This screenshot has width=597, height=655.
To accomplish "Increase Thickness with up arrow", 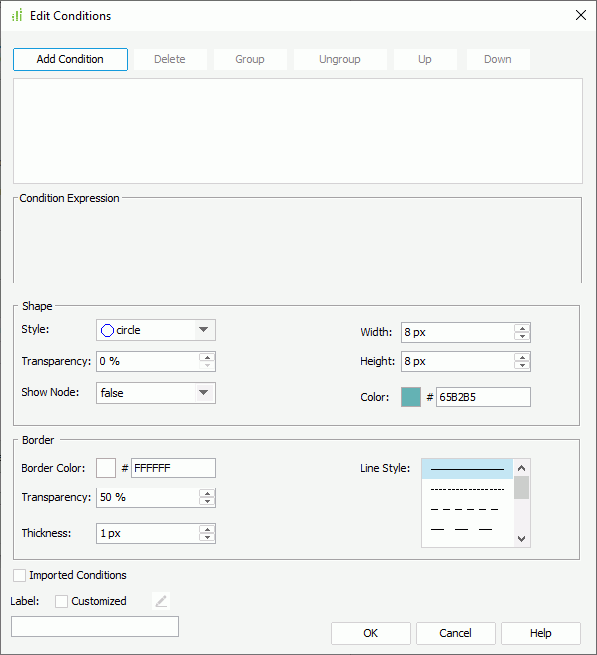I will point(207,529).
